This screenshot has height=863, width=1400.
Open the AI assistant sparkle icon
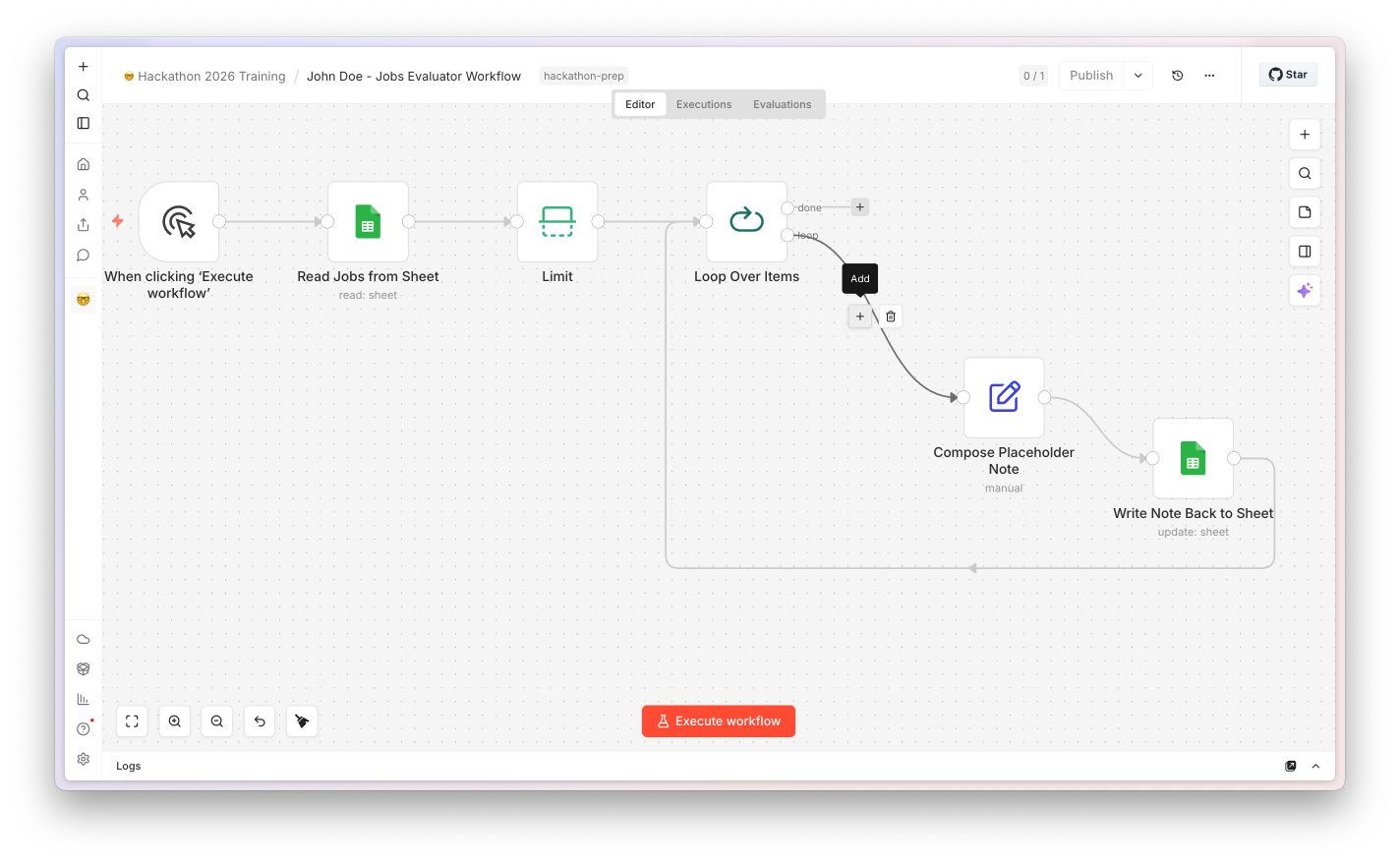tap(1305, 291)
